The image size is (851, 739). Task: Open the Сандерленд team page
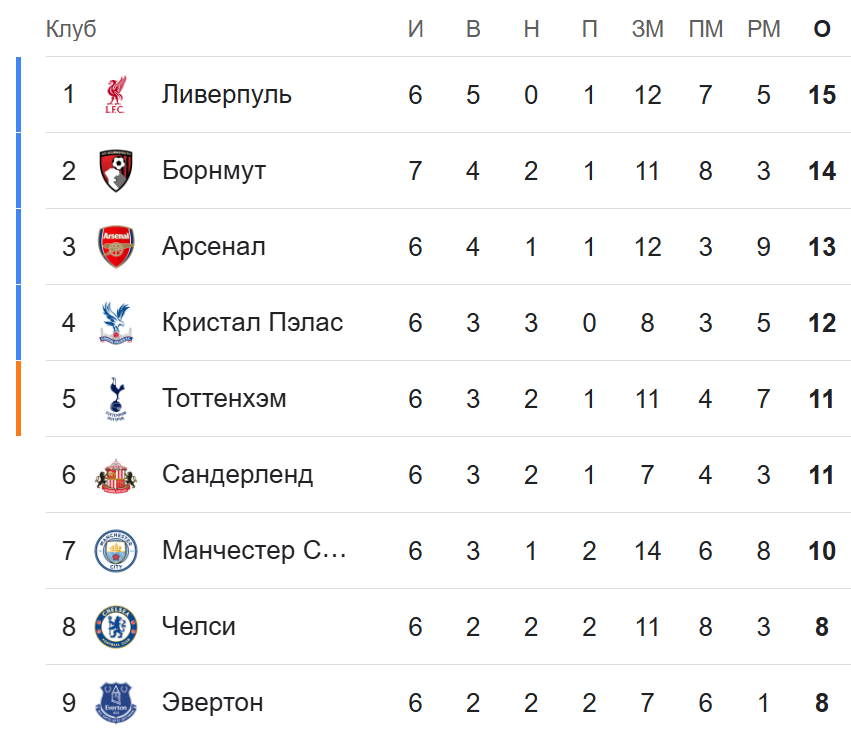coord(237,475)
